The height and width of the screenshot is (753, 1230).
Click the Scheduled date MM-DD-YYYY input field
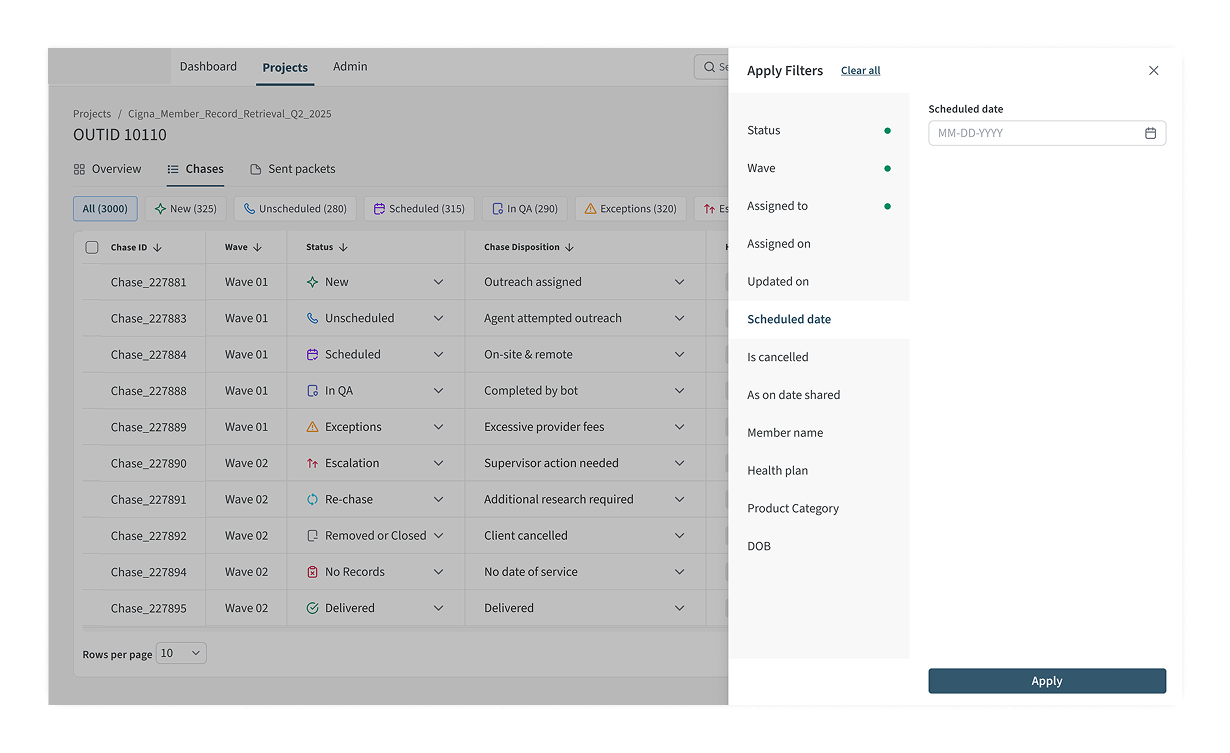[x=1035, y=133]
